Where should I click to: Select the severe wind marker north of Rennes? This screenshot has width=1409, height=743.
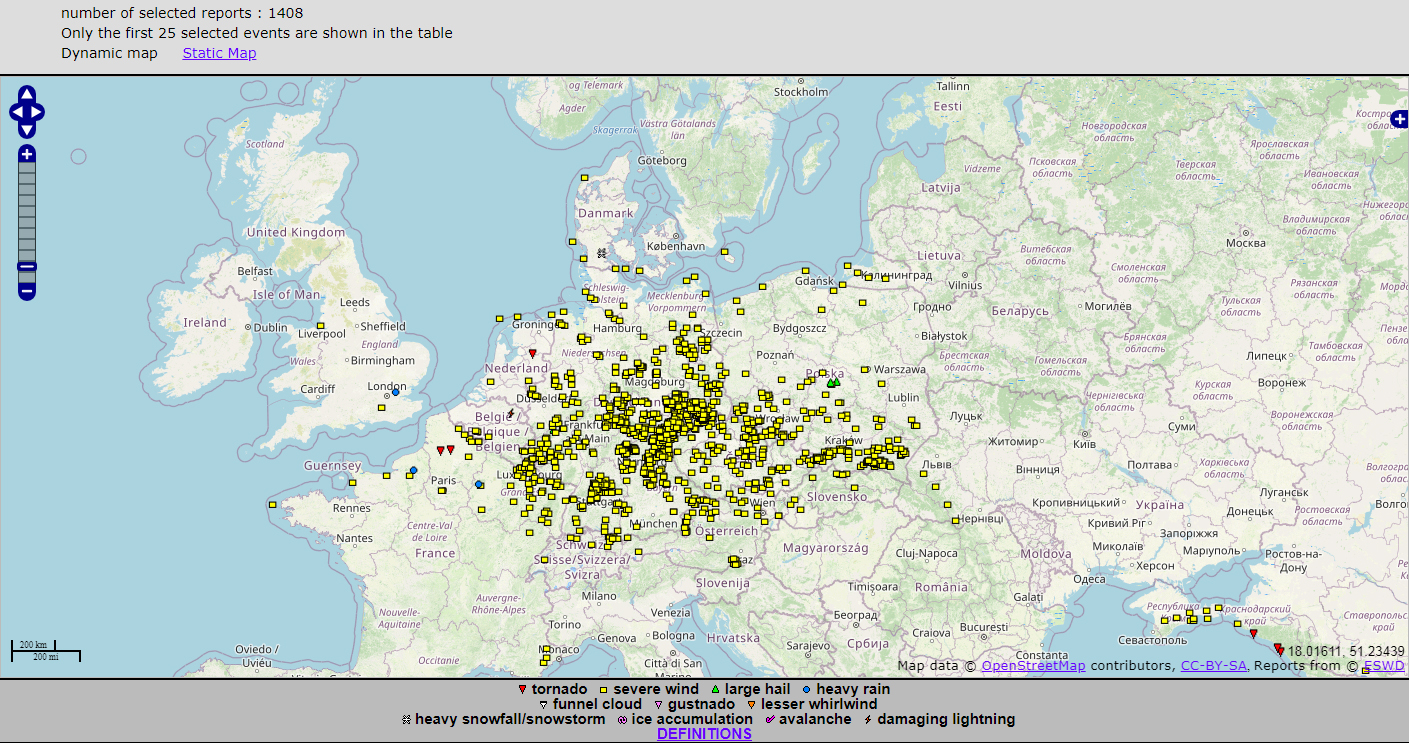pos(353,482)
